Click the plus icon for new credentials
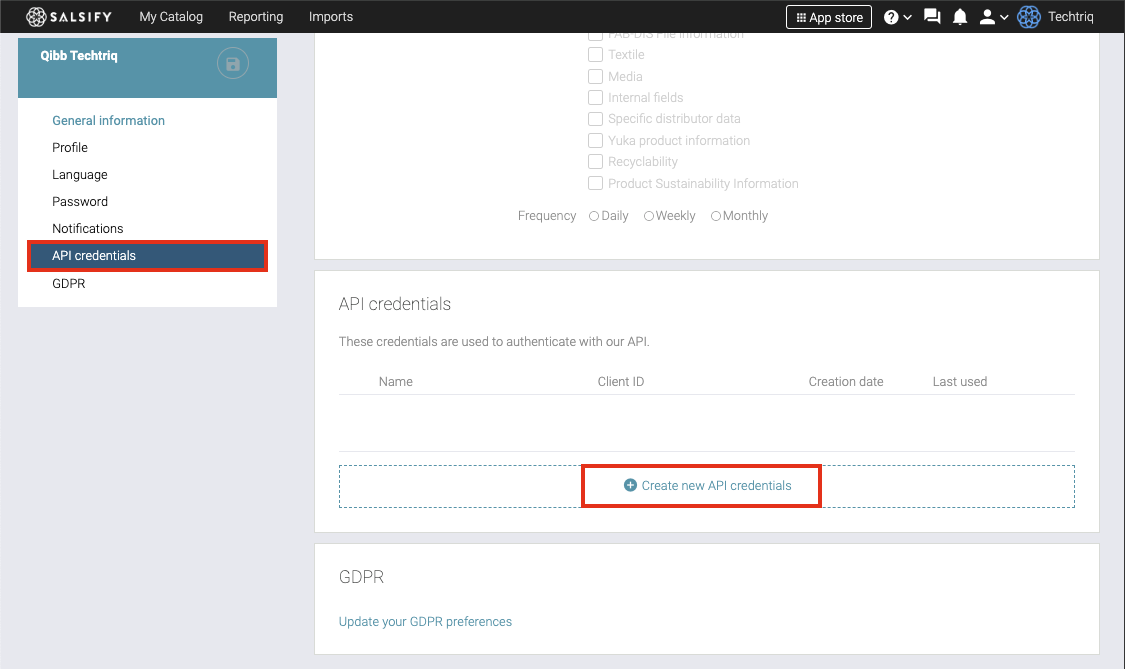This screenshot has height=669, width=1125. tap(630, 485)
